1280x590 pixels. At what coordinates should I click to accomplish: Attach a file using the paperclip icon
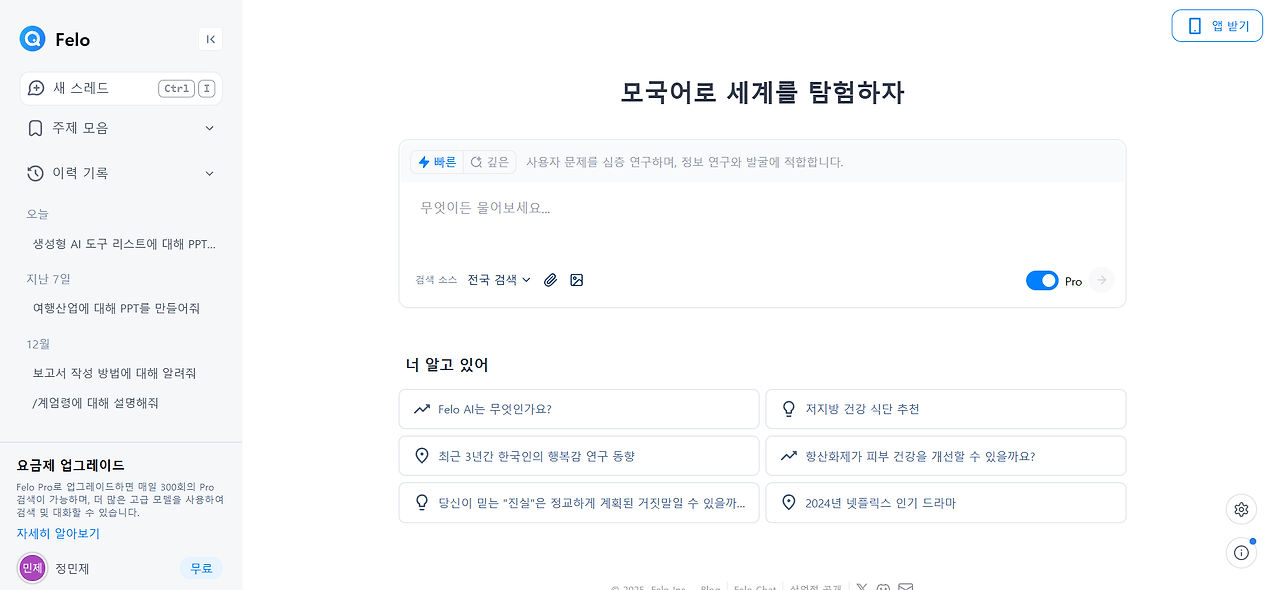550,280
